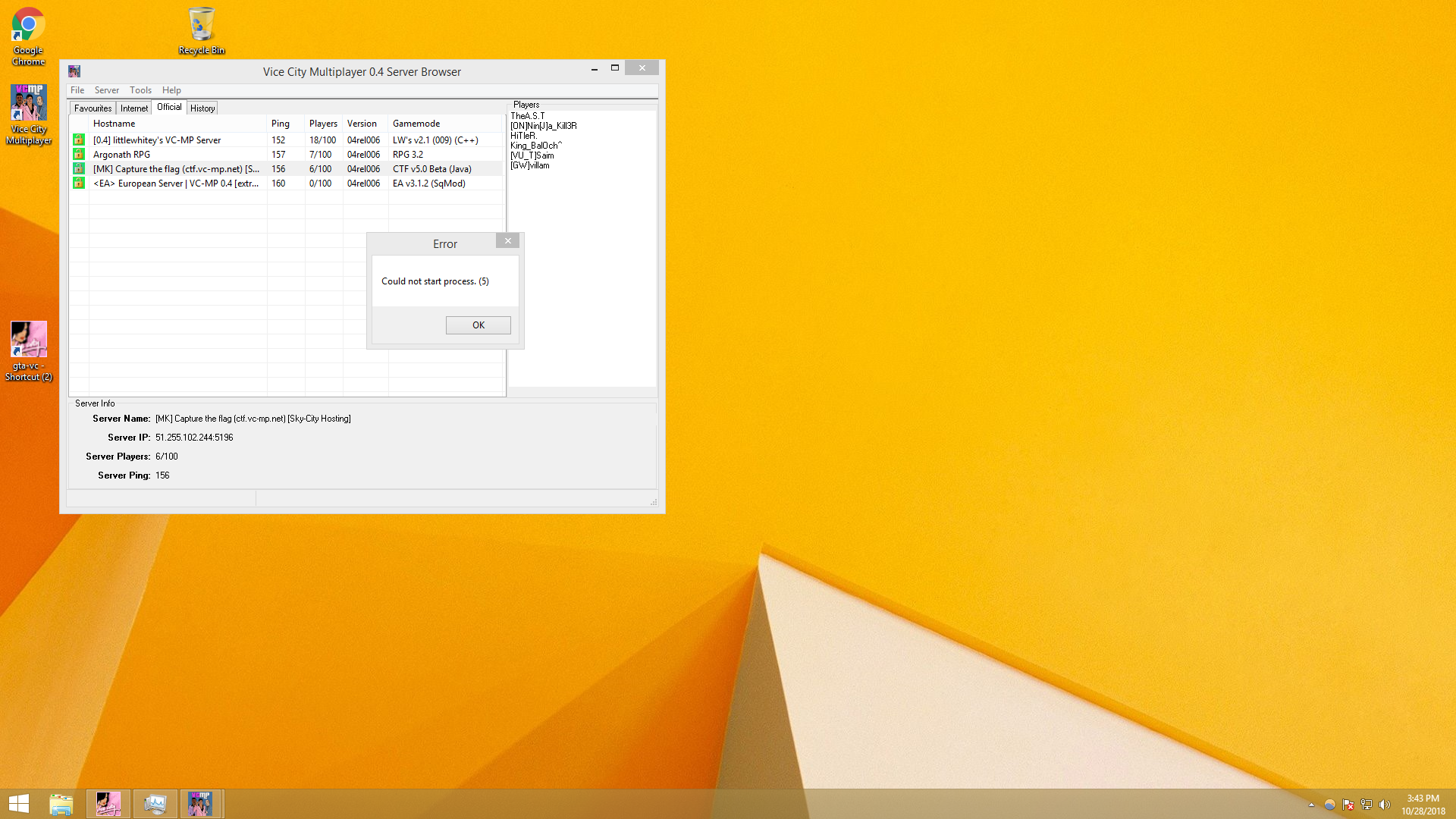This screenshot has height=819, width=1456.
Task: Open the volume speaker tray icon
Action: click(1385, 805)
